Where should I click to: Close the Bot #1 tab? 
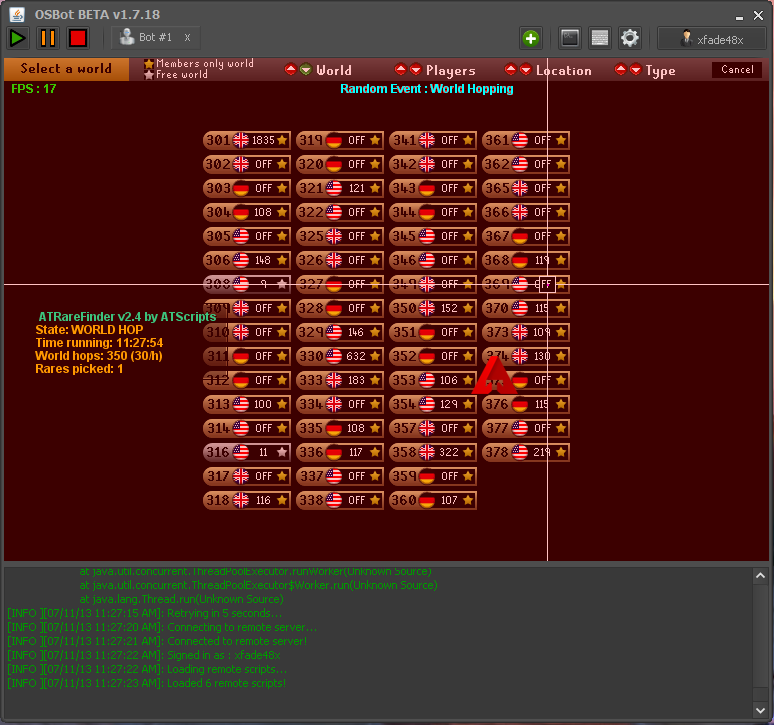pyautogui.click(x=188, y=38)
